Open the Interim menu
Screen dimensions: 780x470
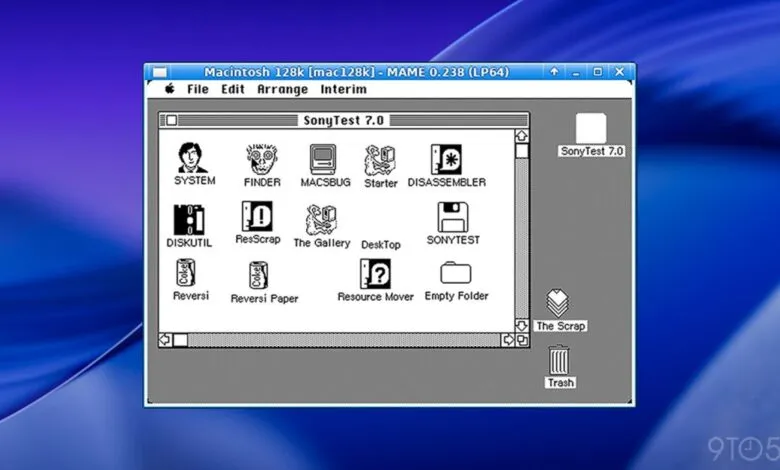point(343,90)
